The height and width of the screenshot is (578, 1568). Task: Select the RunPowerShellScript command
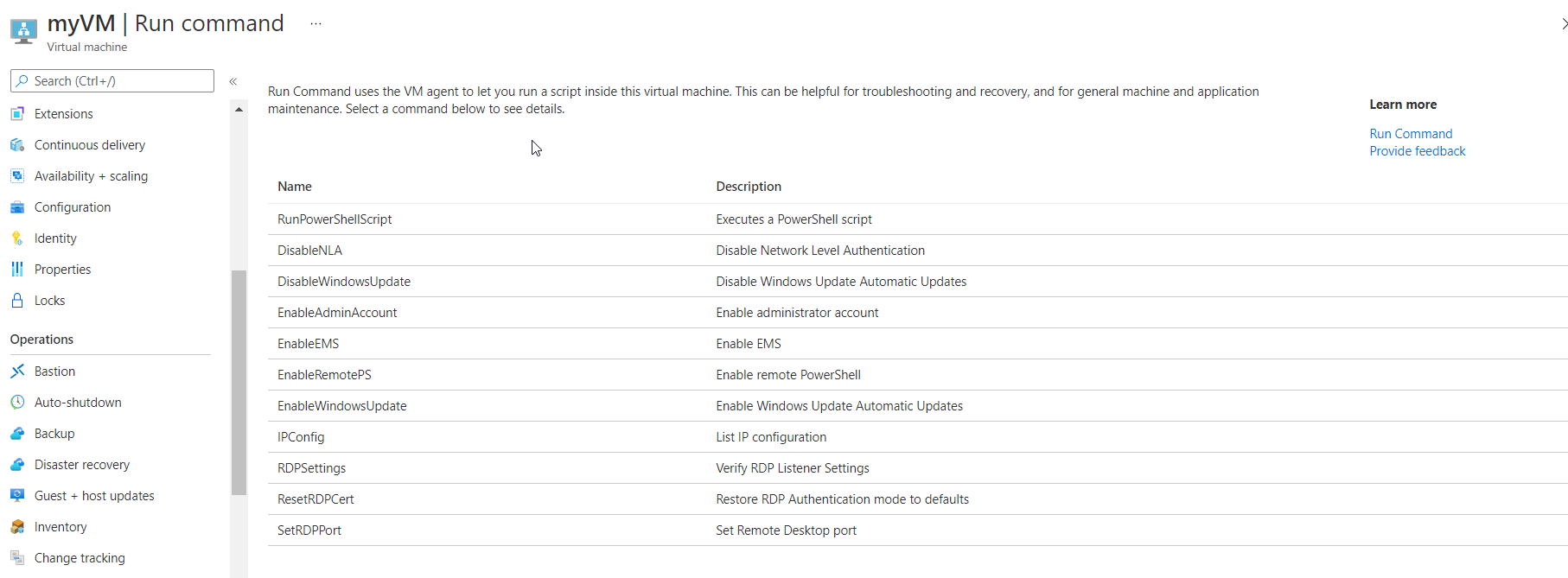335,219
